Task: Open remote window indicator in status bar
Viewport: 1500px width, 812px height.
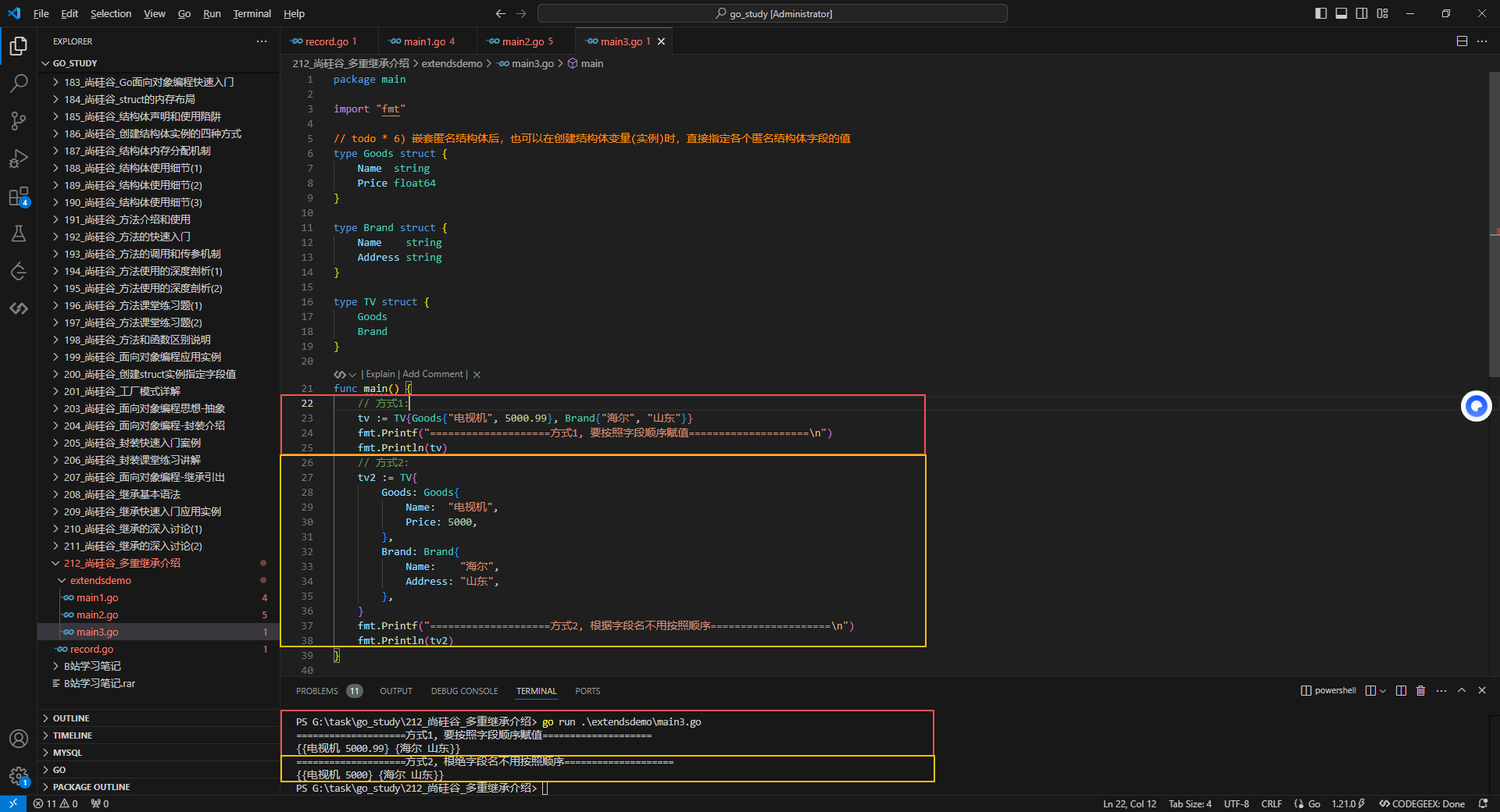Action: (13, 804)
